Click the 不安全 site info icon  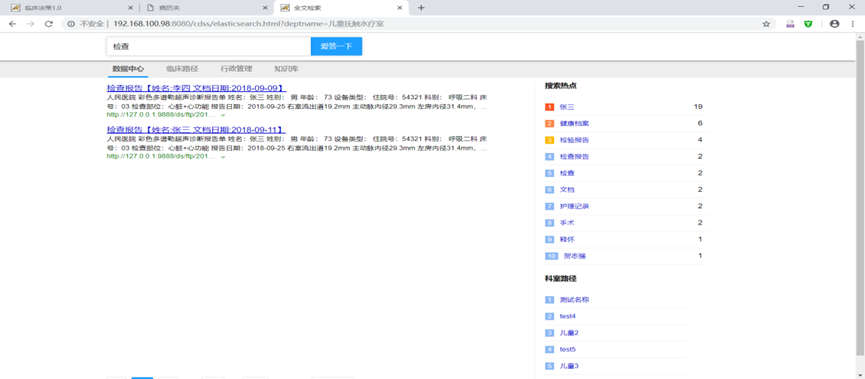pos(71,24)
